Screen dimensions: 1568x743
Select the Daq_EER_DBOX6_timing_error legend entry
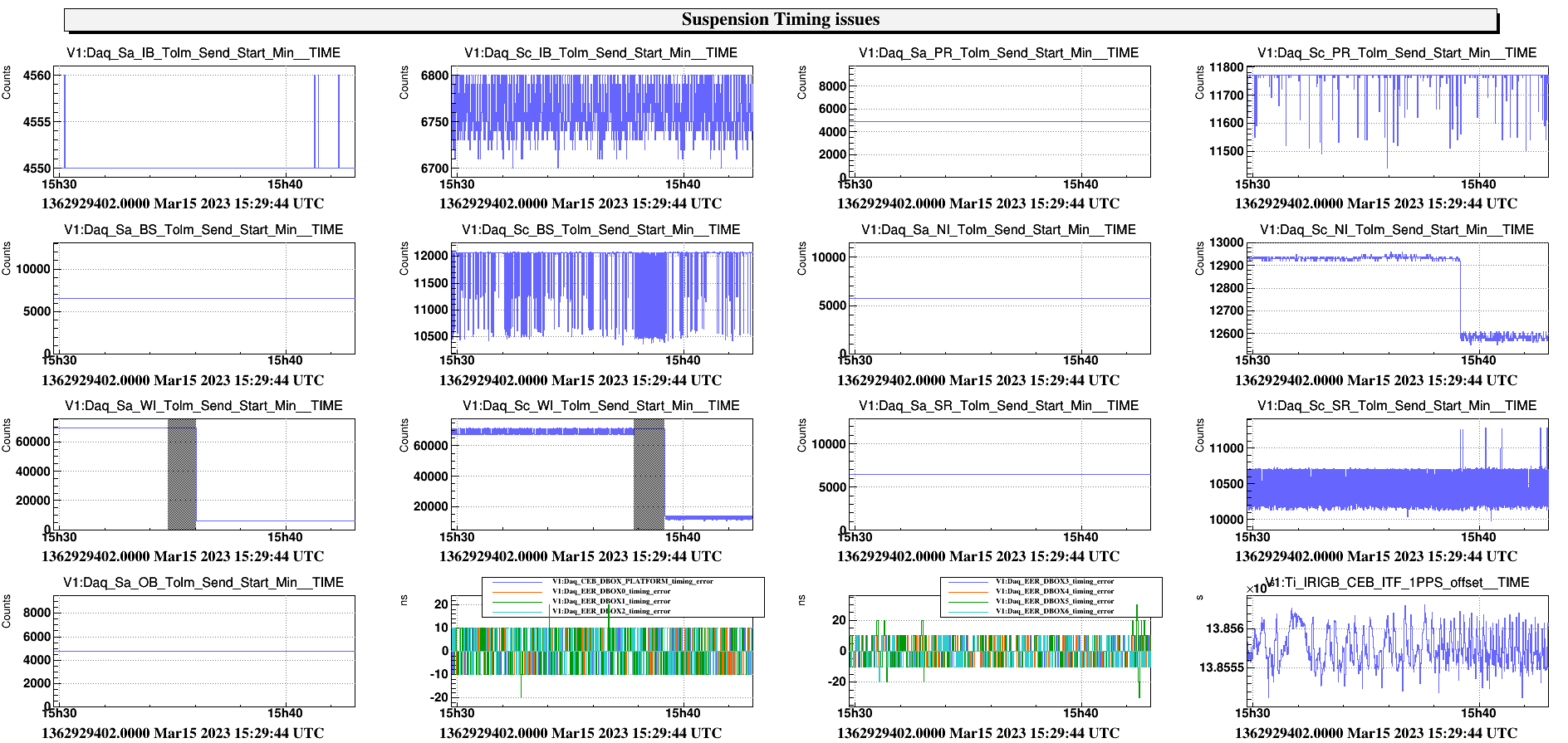coord(1054,611)
